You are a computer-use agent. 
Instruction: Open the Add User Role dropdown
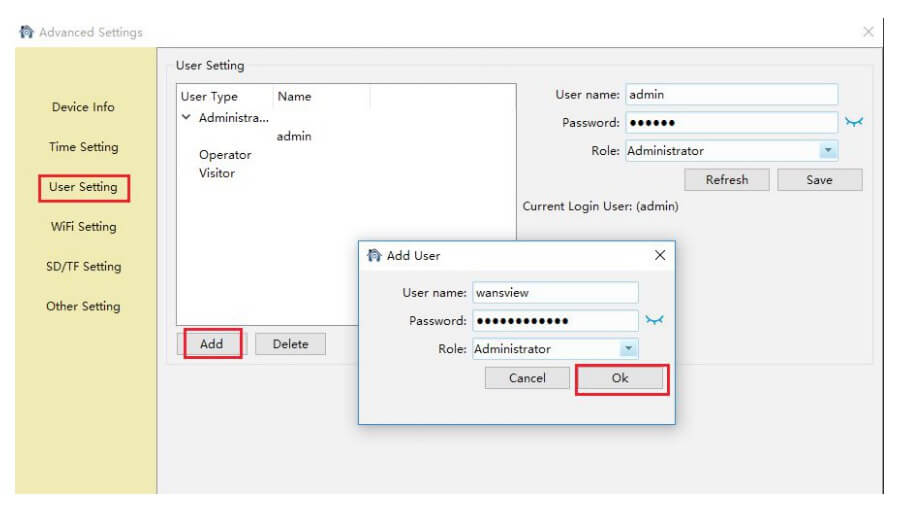(628, 349)
